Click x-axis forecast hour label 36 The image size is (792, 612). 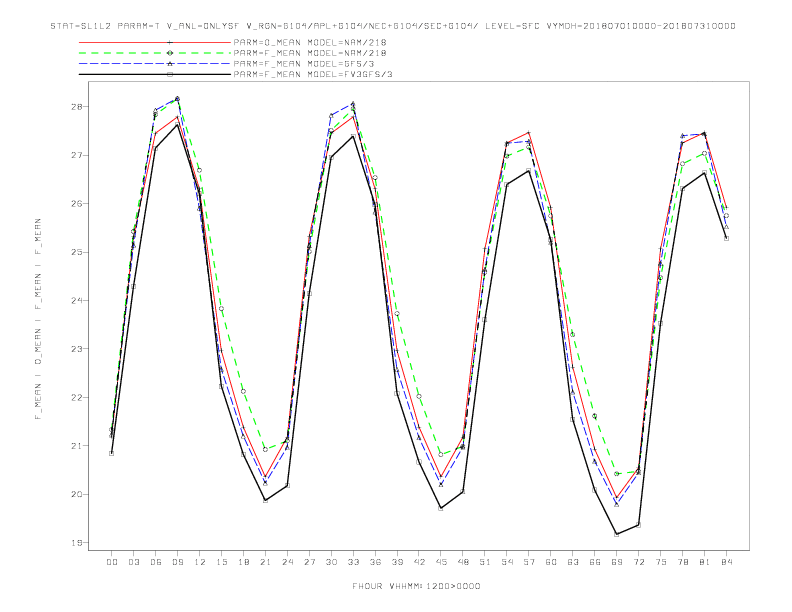click(x=375, y=562)
